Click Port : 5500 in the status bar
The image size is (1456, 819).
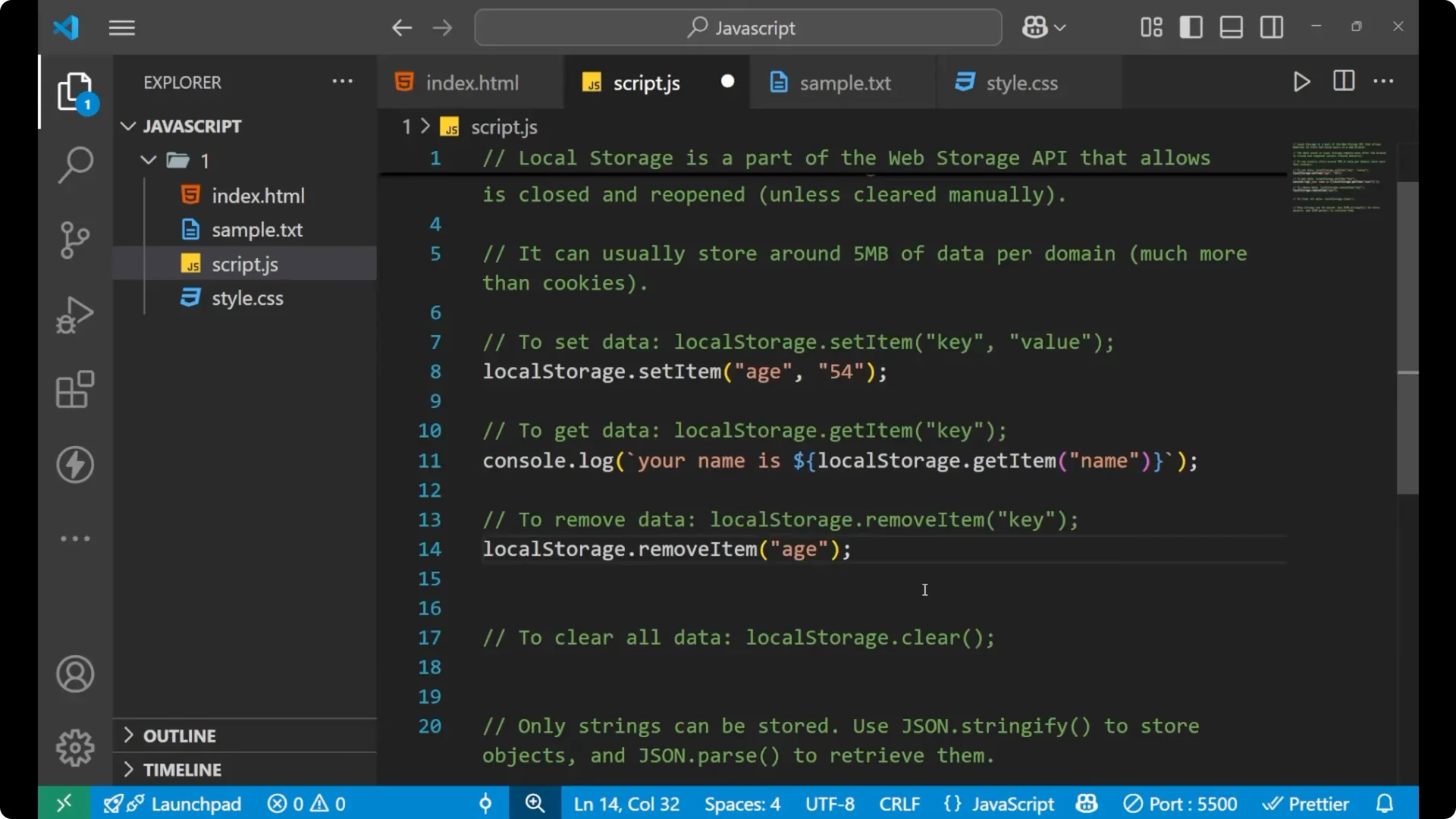[1180, 803]
